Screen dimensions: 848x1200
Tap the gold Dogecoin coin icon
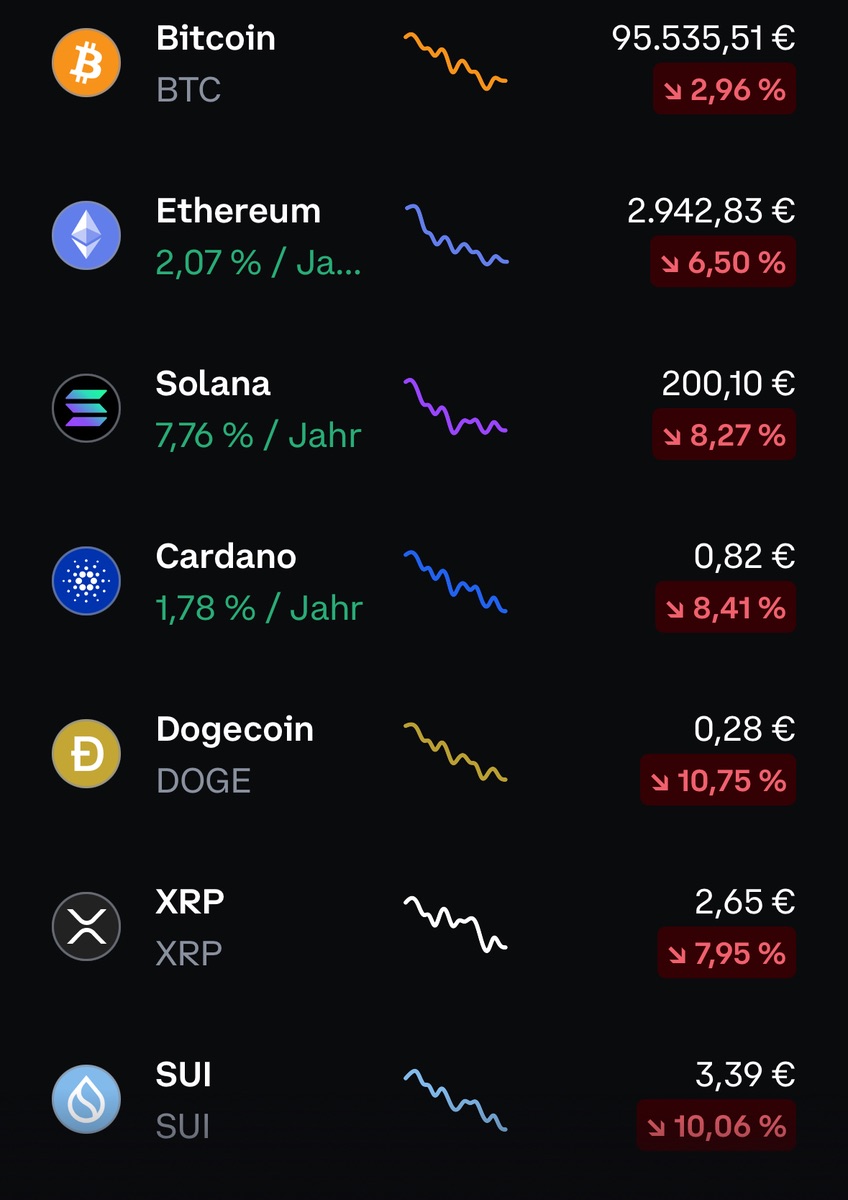point(86,754)
